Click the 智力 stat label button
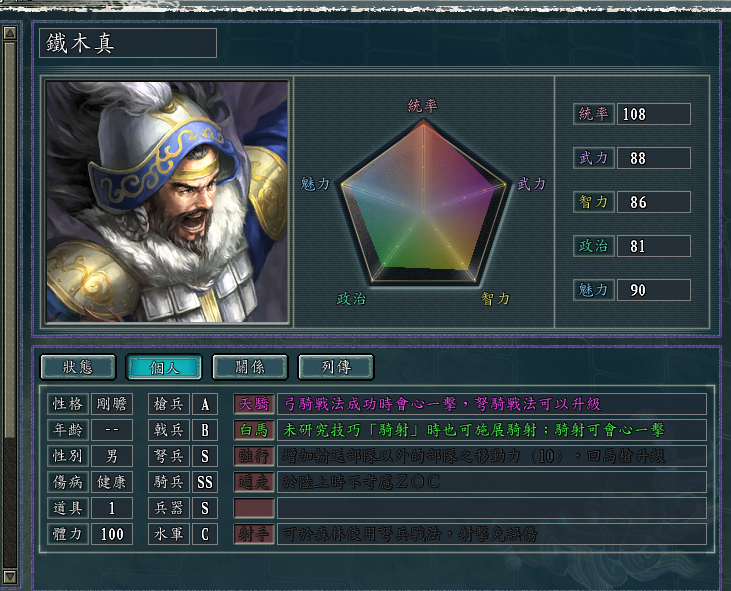The width and height of the screenshot is (731, 591). [x=593, y=202]
